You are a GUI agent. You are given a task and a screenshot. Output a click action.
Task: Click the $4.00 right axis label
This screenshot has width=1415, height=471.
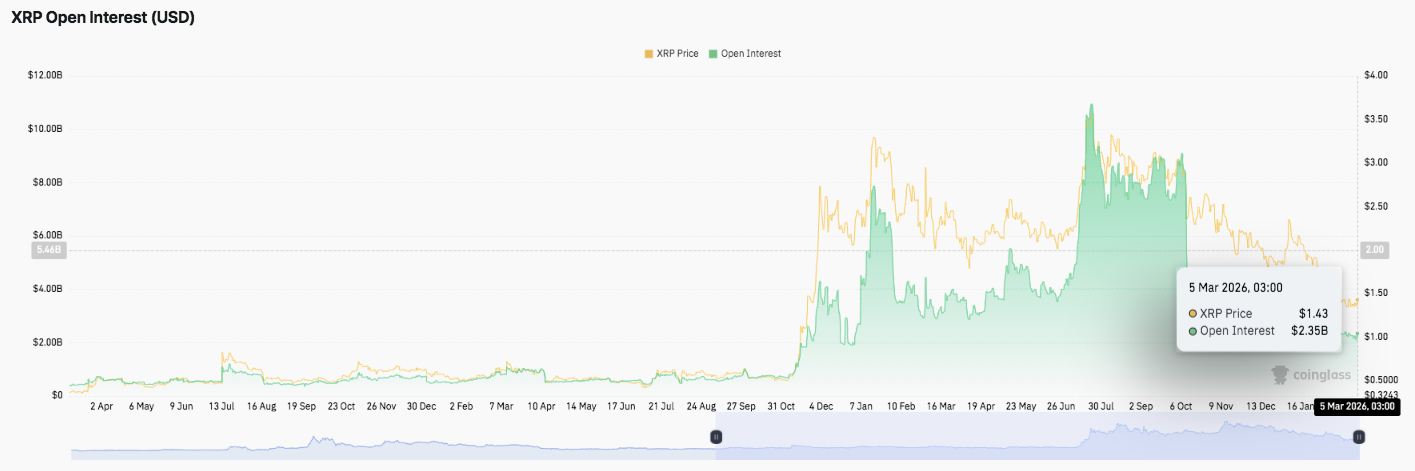pos(1375,75)
